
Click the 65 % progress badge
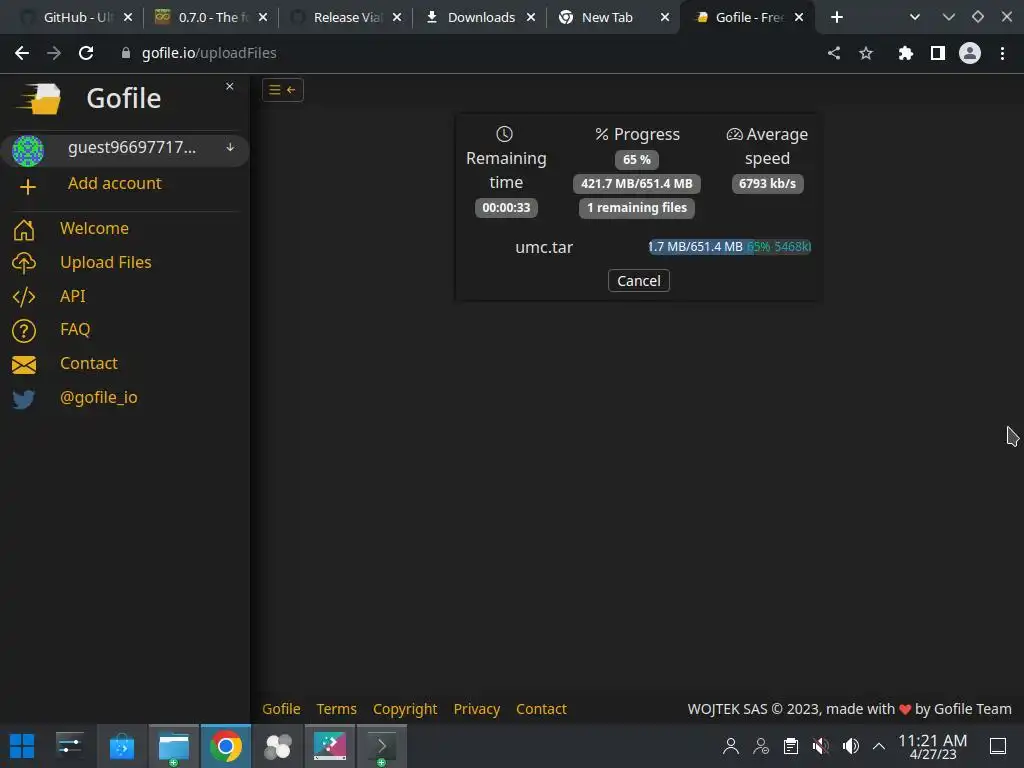tap(637, 160)
